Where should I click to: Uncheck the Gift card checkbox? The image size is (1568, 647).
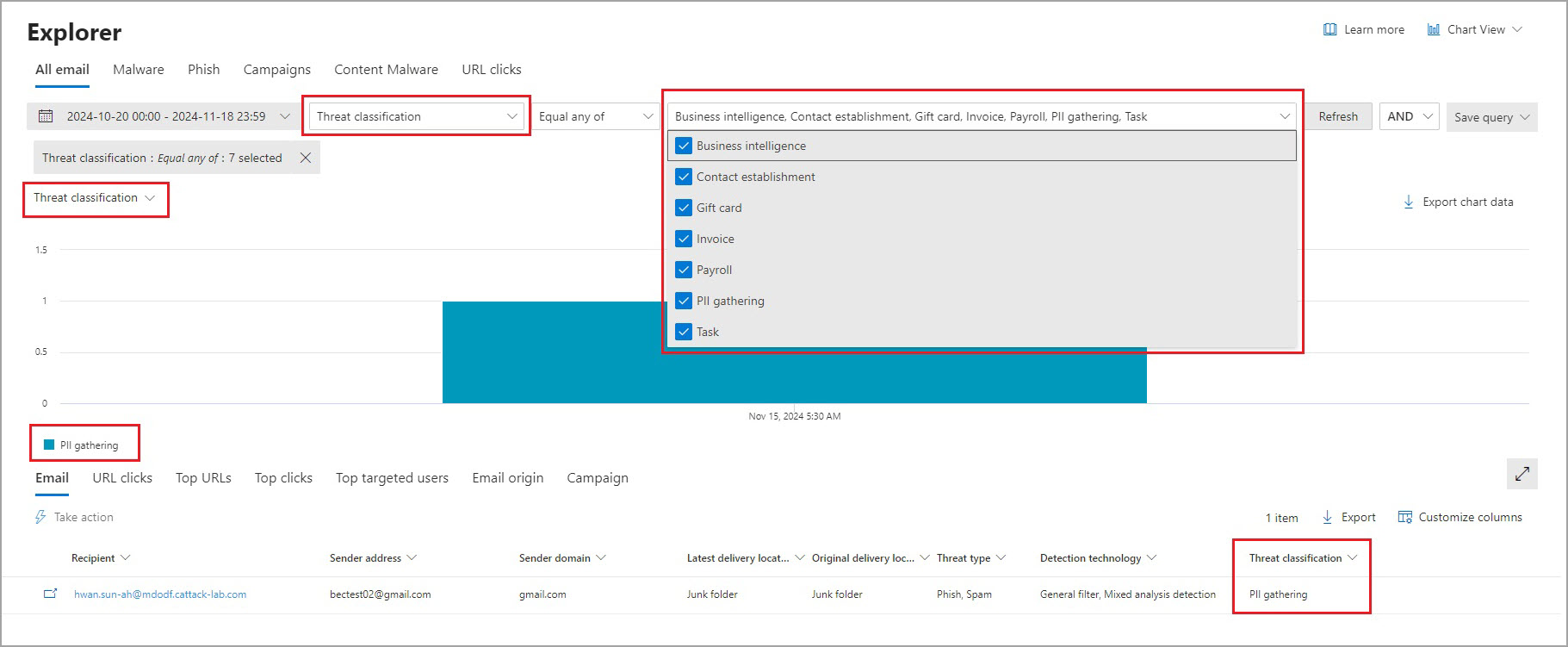[684, 208]
